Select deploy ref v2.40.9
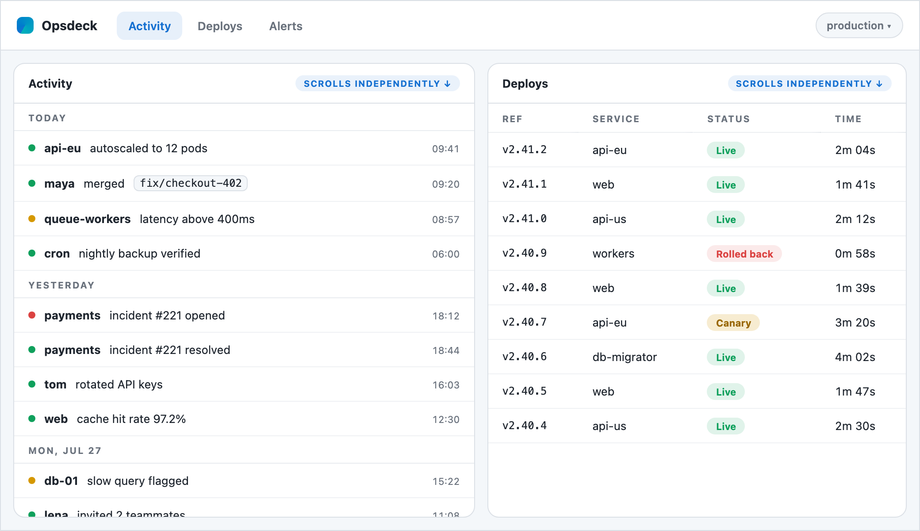 [x=525, y=253]
